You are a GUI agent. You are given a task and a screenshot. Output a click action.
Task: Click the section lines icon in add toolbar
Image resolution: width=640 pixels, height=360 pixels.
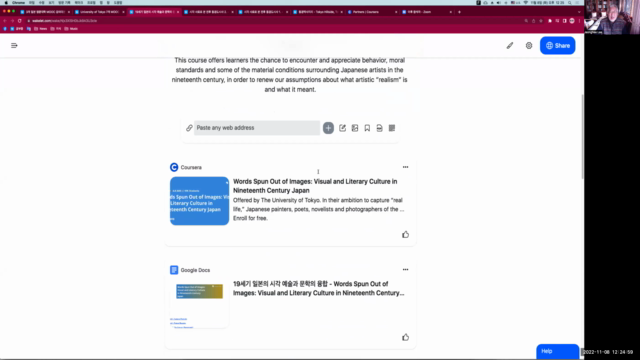pos(392,128)
